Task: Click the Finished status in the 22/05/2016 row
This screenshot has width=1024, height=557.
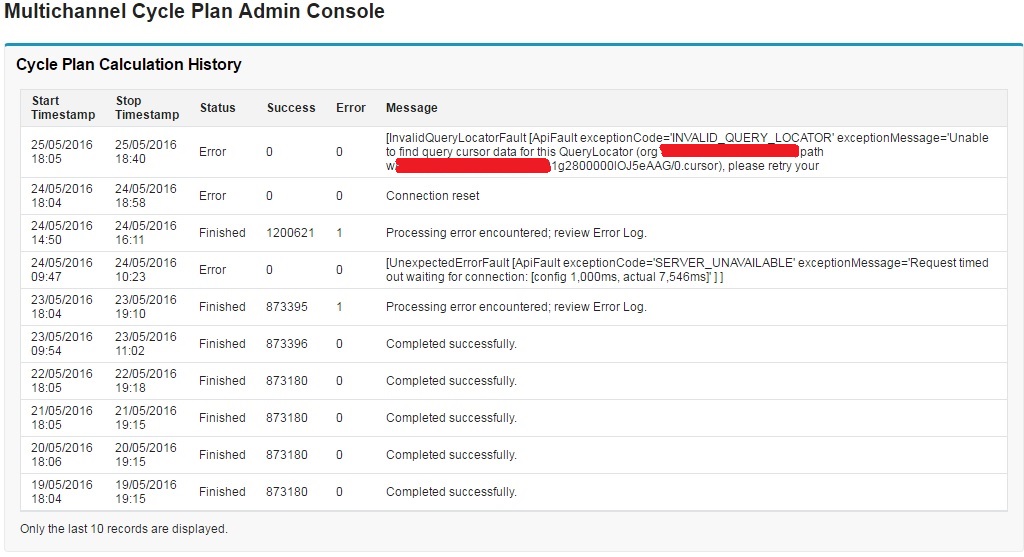Action: pos(222,381)
